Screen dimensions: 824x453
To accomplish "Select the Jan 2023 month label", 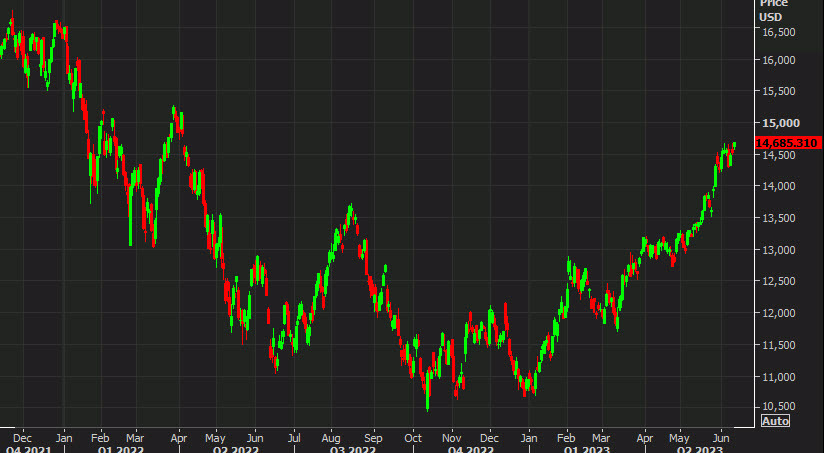I will [x=529, y=438].
